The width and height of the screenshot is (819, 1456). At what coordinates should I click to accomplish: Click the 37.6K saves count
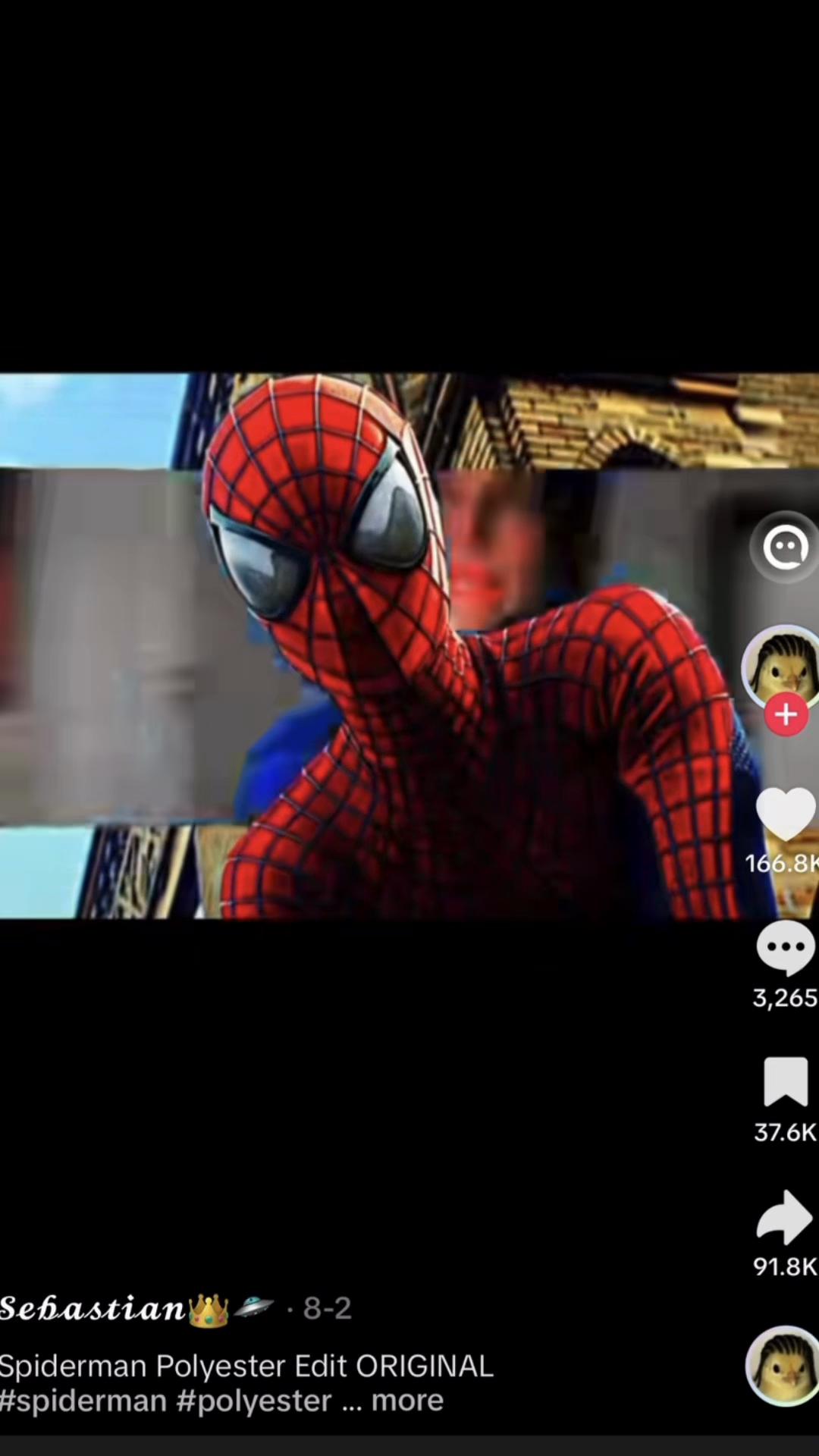point(785,1131)
